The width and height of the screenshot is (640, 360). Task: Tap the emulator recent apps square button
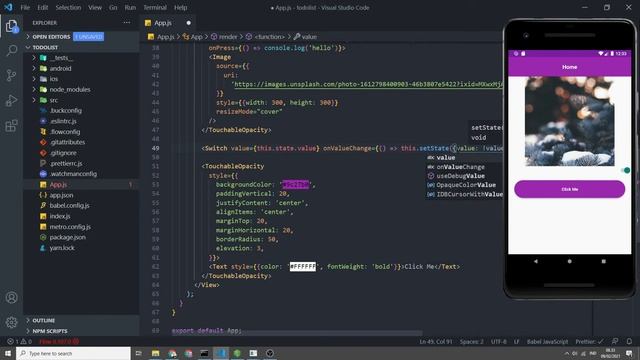(603, 261)
